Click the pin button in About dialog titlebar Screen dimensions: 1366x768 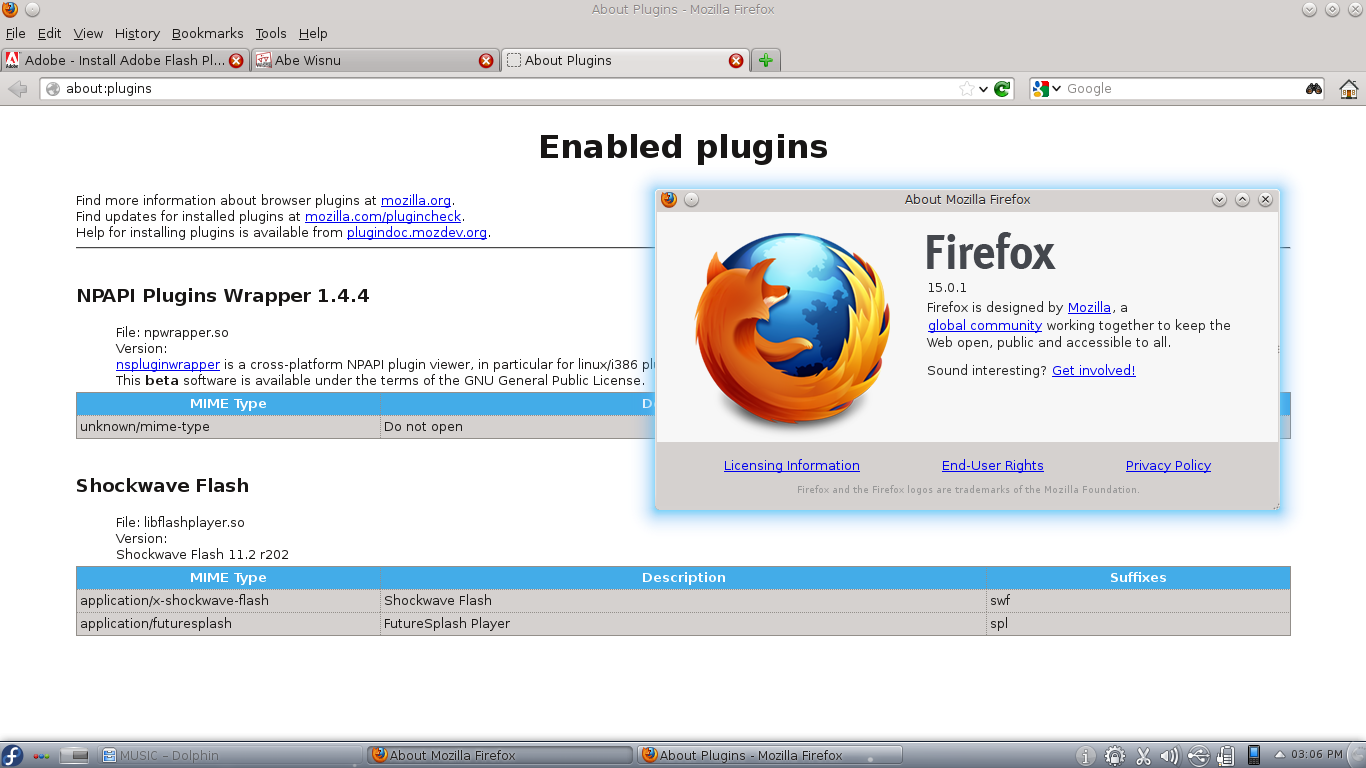point(691,199)
